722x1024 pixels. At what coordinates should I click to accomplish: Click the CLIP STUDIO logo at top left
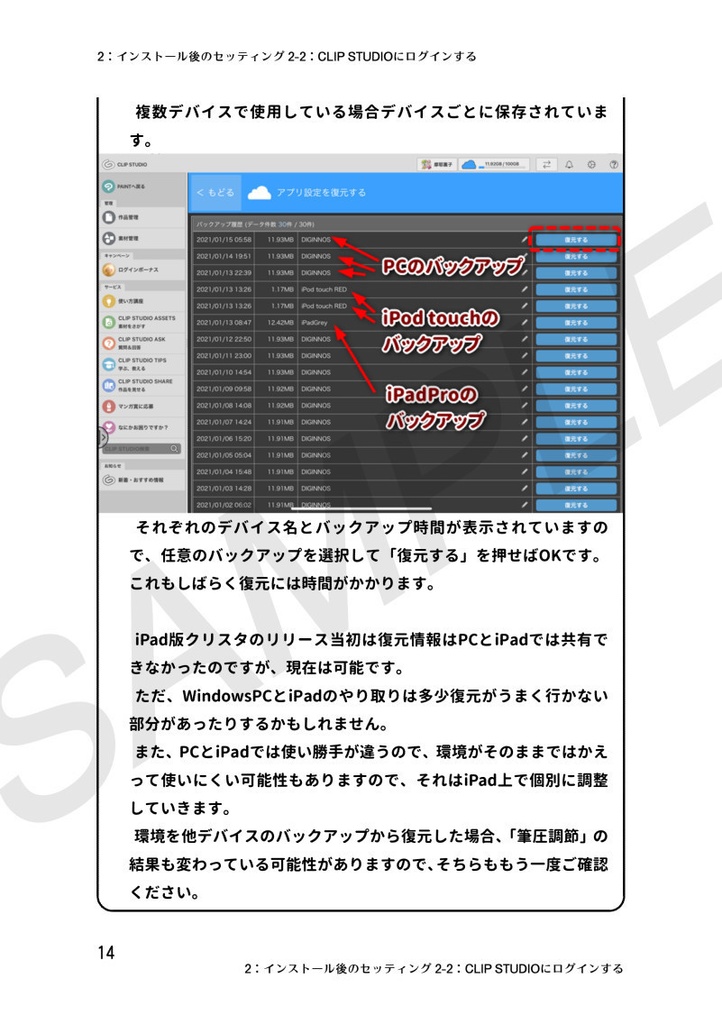pyautogui.click(x=125, y=165)
